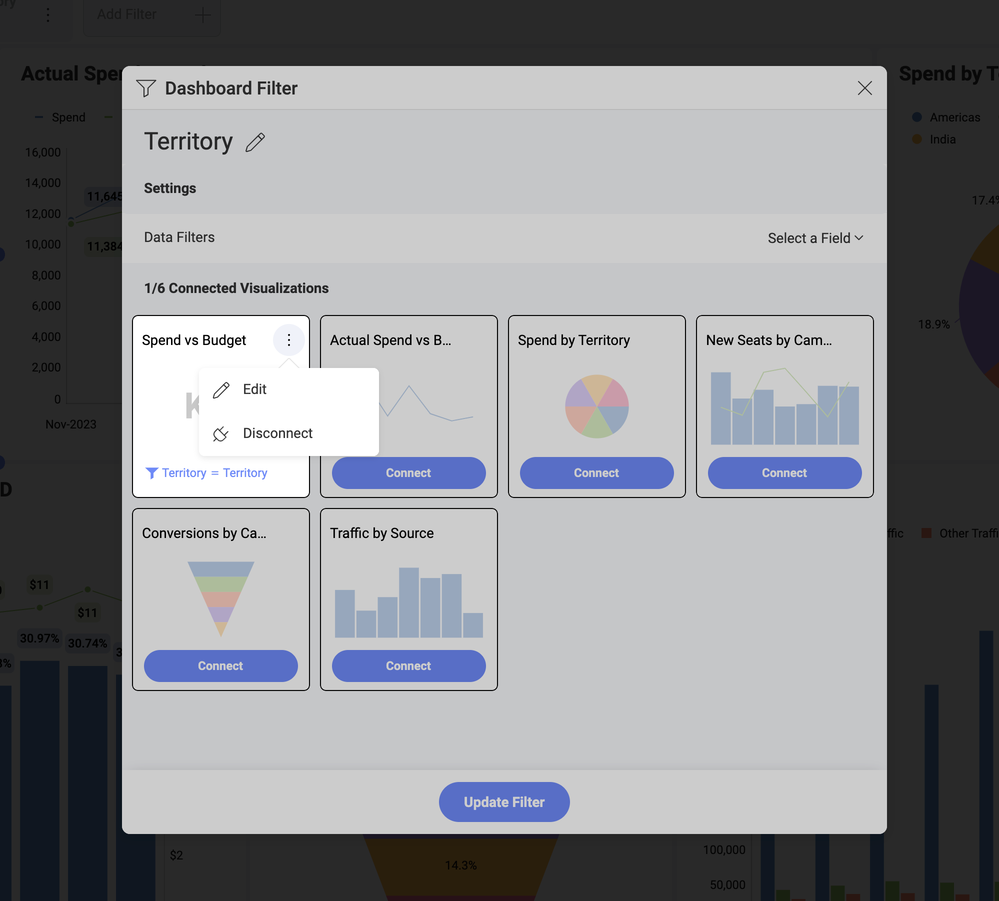Click the Update Filter button
999x901 pixels.
504,802
